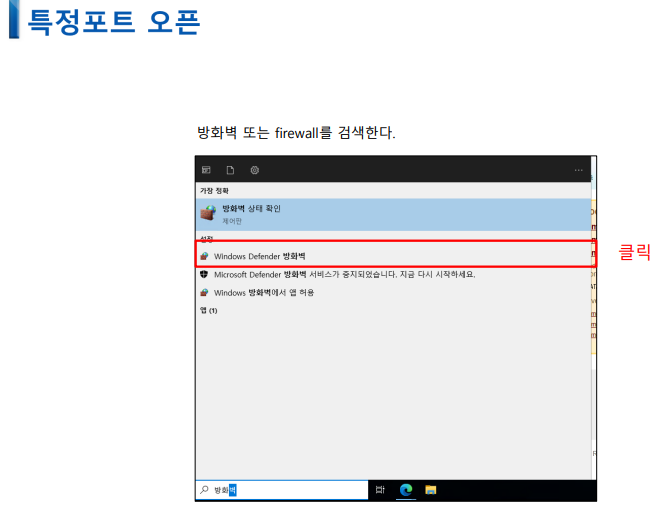This screenshot has height=520, width=663.
Task: Open the three-dot more options menu
Action: click(578, 170)
